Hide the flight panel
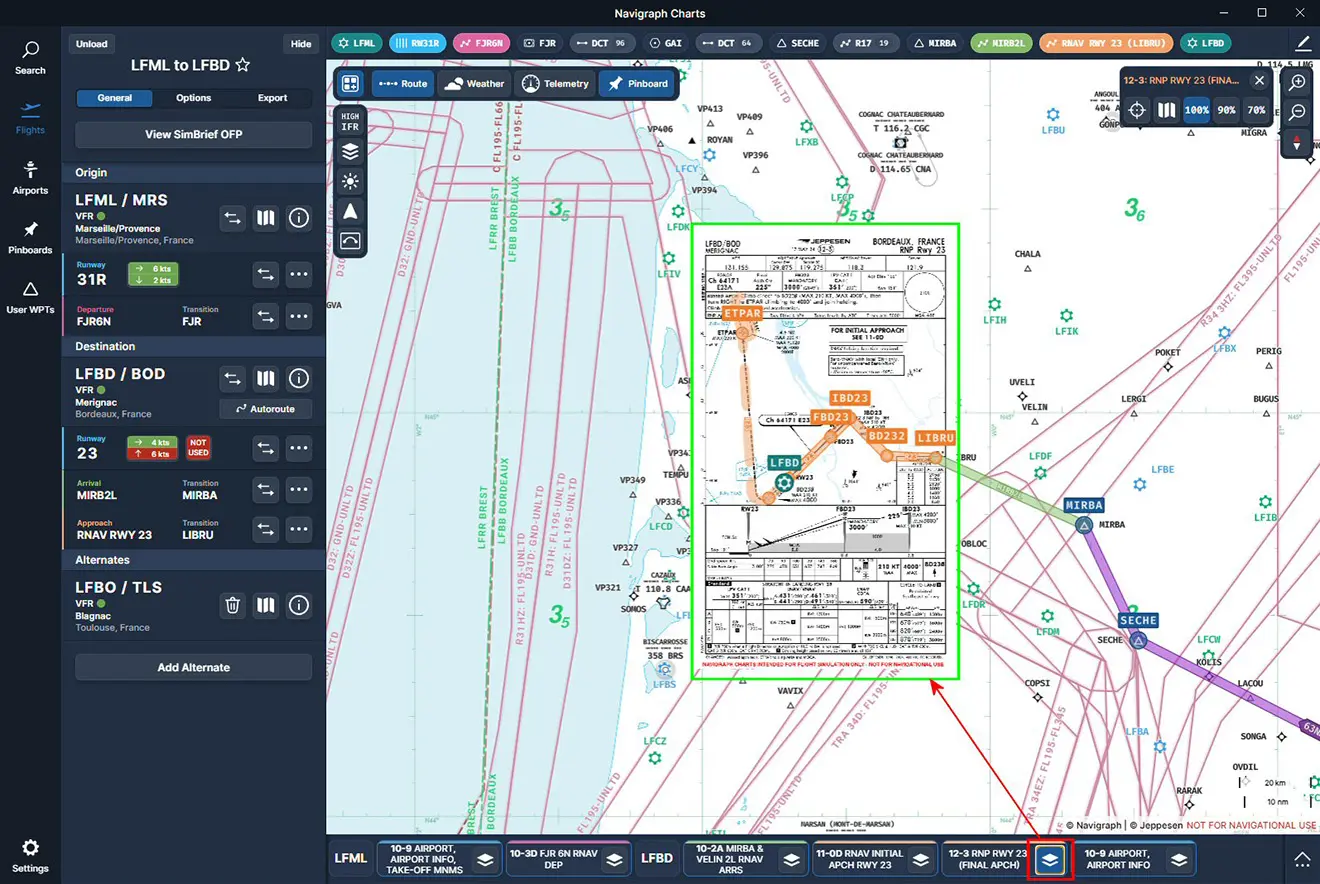The height and width of the screenshot is (884, 1320). click(x=301, y=44)
